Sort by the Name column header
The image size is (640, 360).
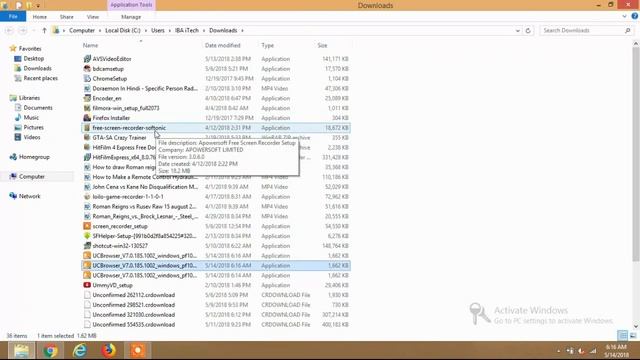[x=90, y=45]
